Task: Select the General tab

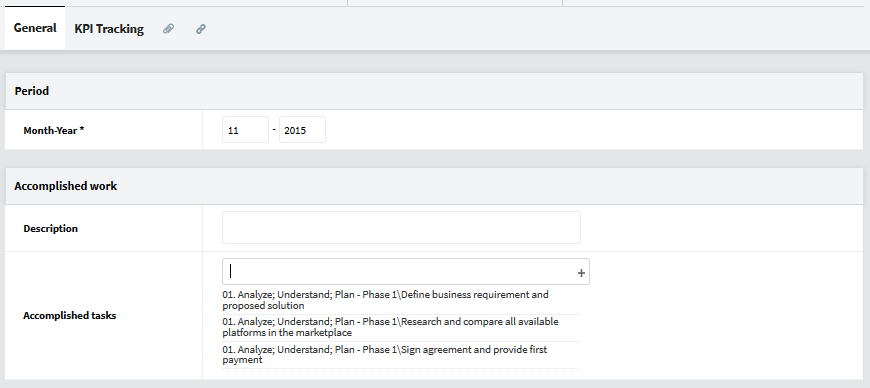Action: [x=35, y=28]
